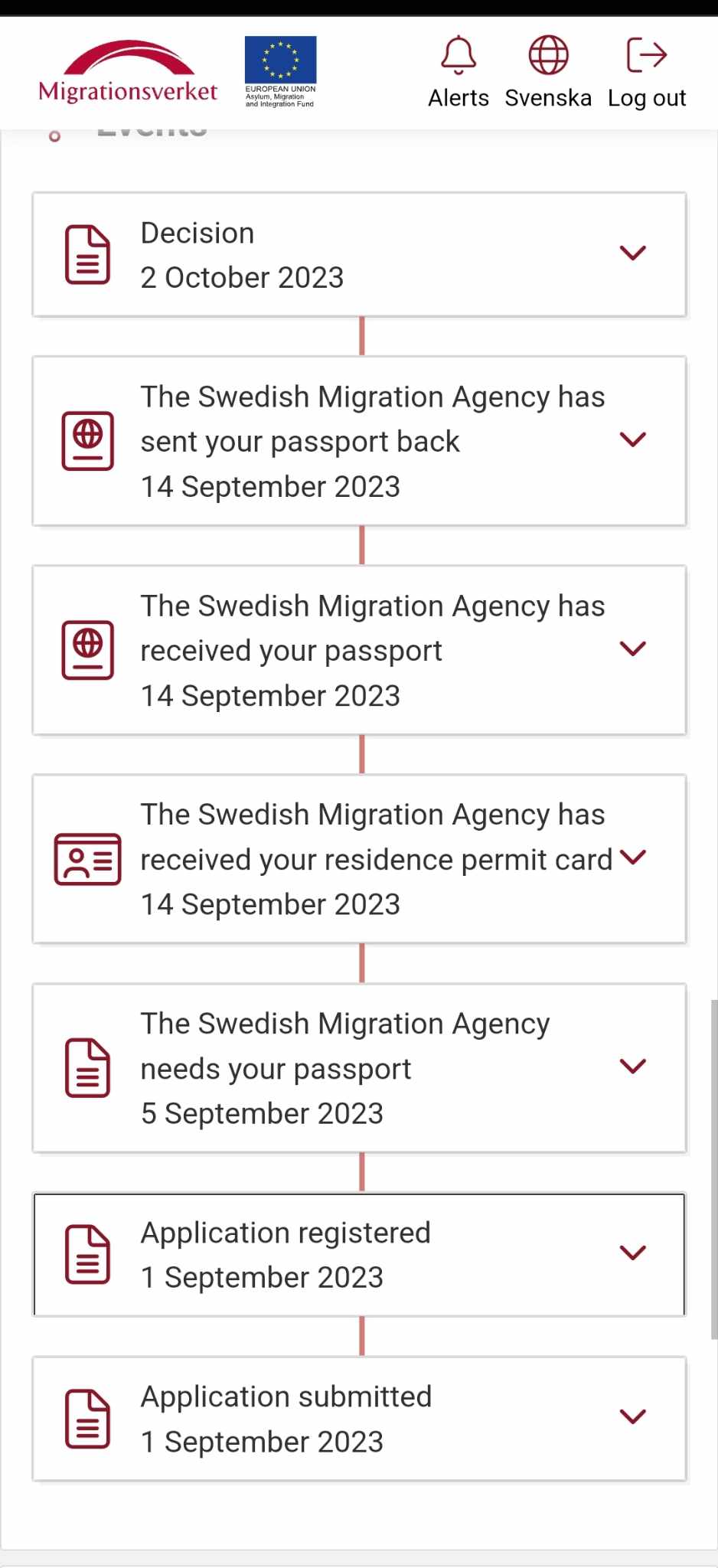Screen dimensions: 718x1568
Task: Click the Migrationsverket logo
Action: pos(128,72)
